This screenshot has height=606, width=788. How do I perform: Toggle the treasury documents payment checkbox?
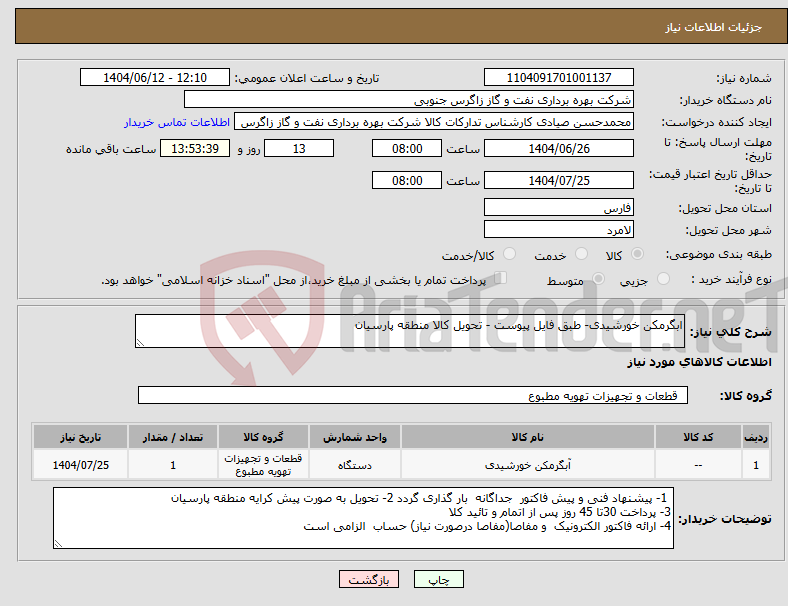[x=501, y=278]
